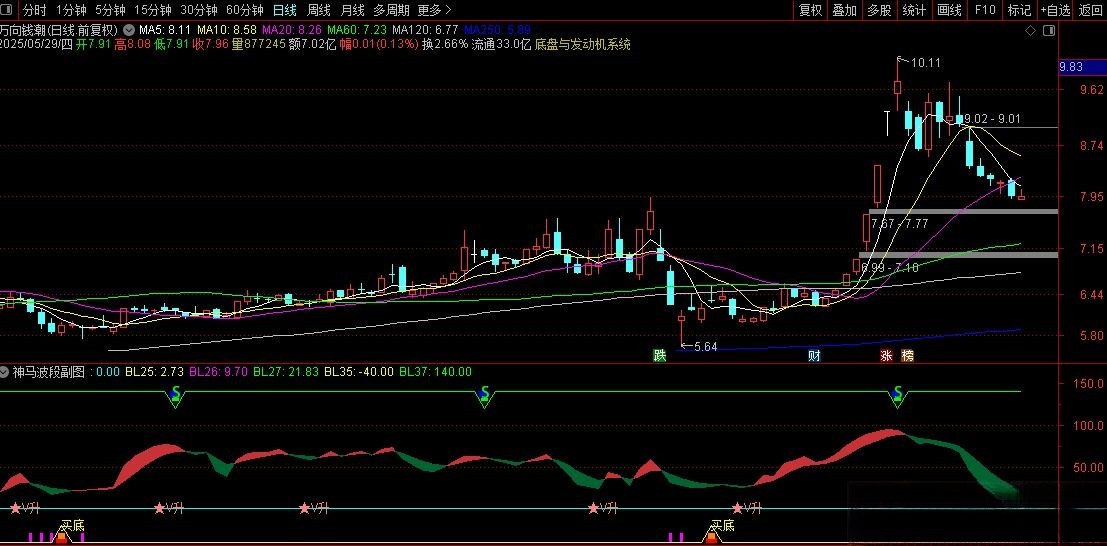
Task: Click the rightmost blue S signal marker
Action: [898, 393]
